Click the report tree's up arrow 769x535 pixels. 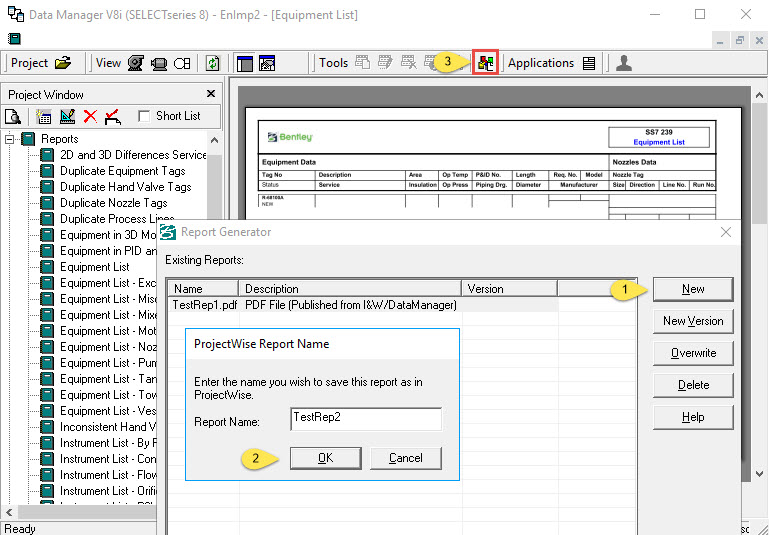point(214,140)
